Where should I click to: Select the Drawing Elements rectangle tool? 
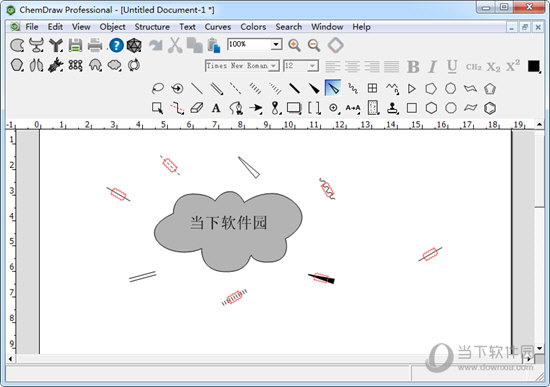(294, 108)
